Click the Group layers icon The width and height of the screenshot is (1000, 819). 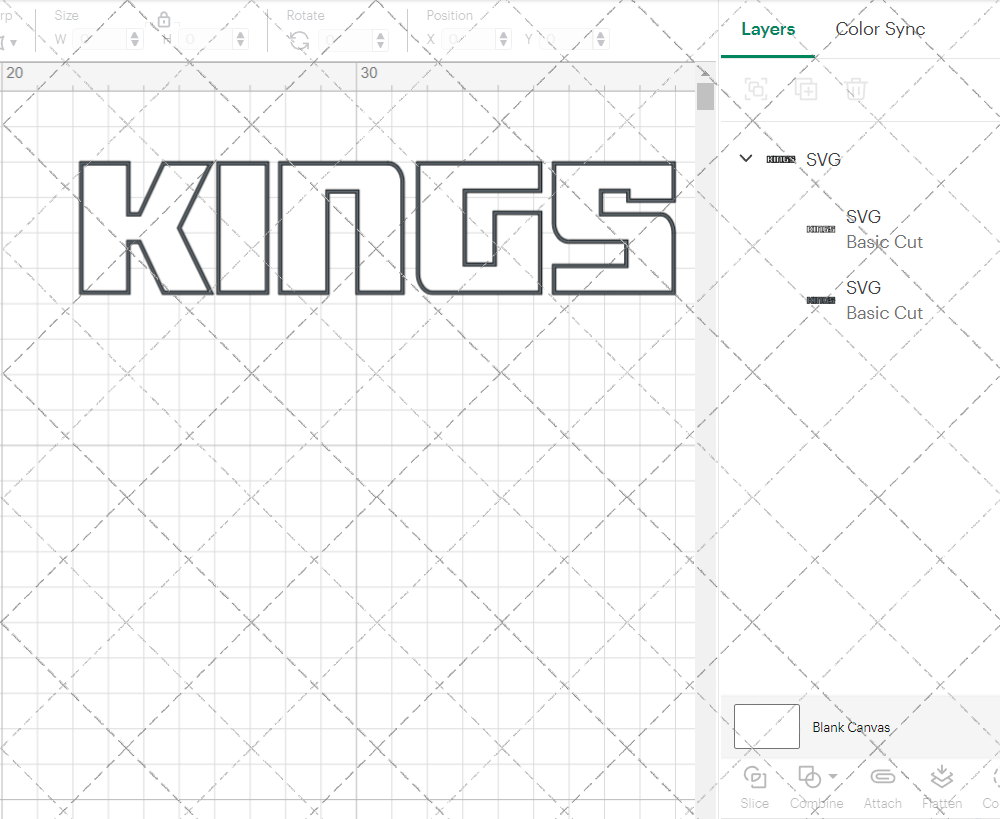click(x=756, y=89)
